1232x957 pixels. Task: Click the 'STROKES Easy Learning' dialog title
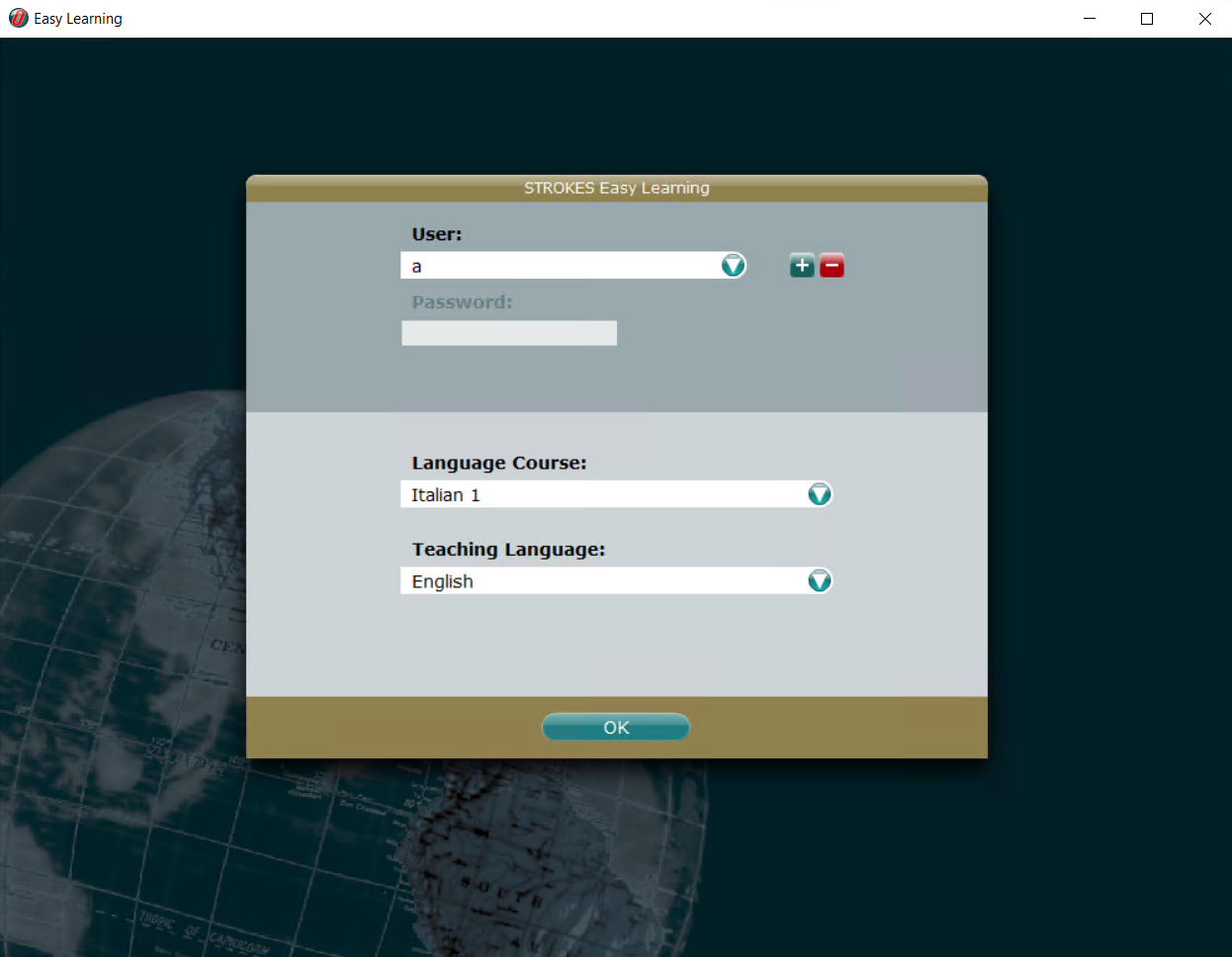click(617, 188)
